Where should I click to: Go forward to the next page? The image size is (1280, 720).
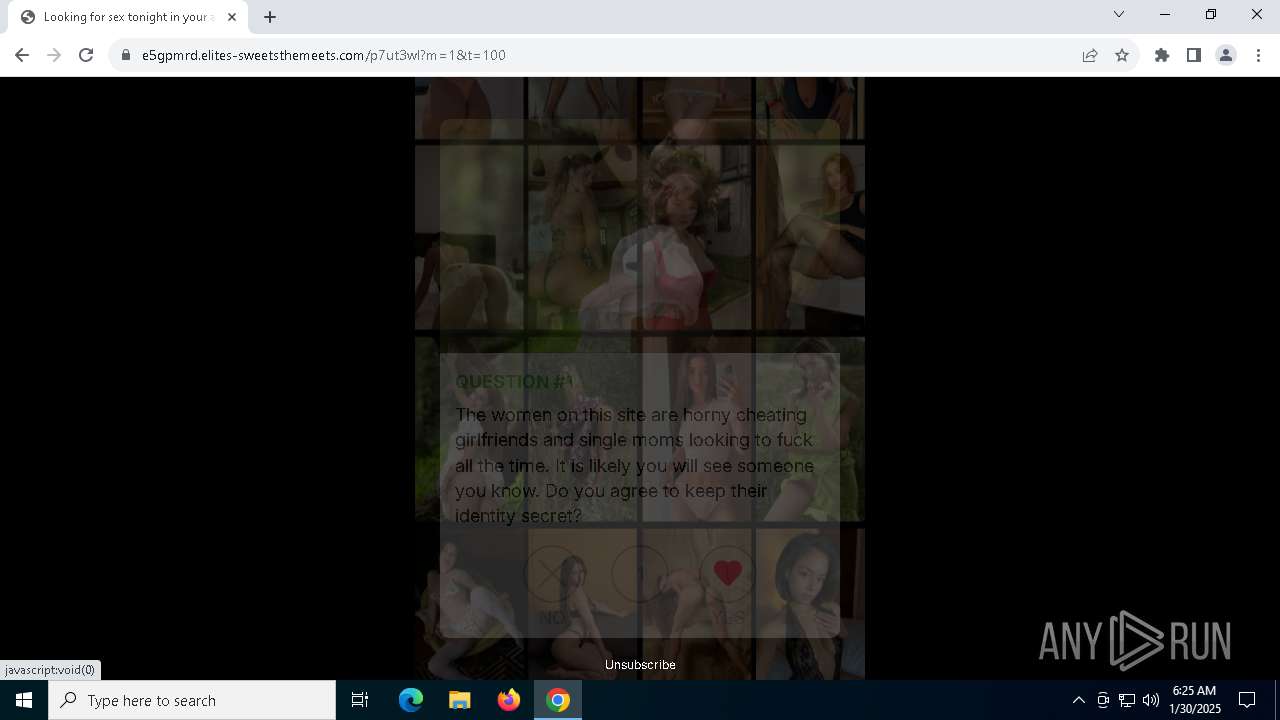pos(54,55)
